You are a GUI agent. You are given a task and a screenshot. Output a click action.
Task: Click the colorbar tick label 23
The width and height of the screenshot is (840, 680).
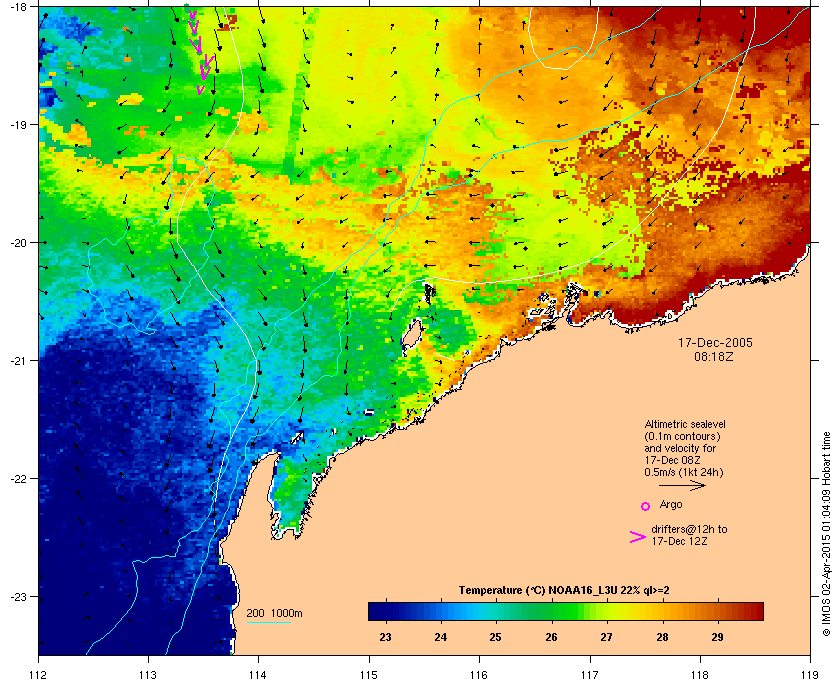point(385,637)
